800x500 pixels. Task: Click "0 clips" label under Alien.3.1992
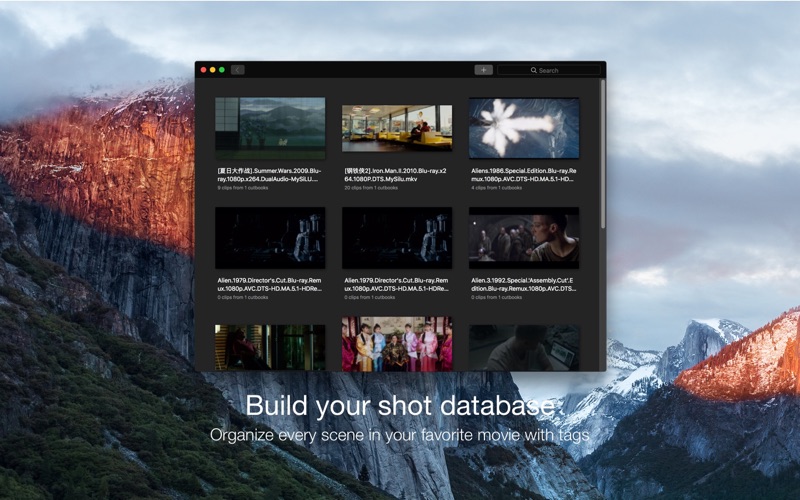(496, 297)
